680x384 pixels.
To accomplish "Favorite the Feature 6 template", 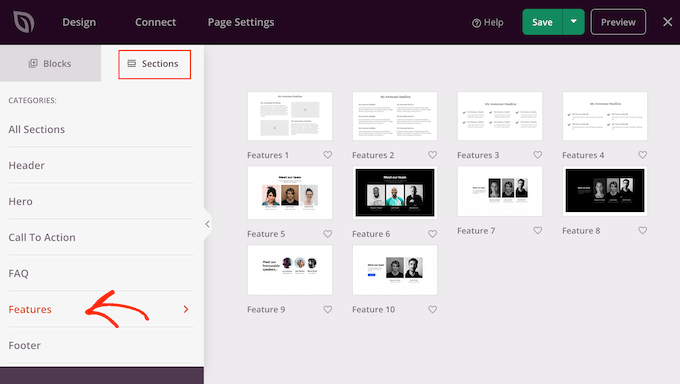I will pyautogui.click(x=432, y=234).
